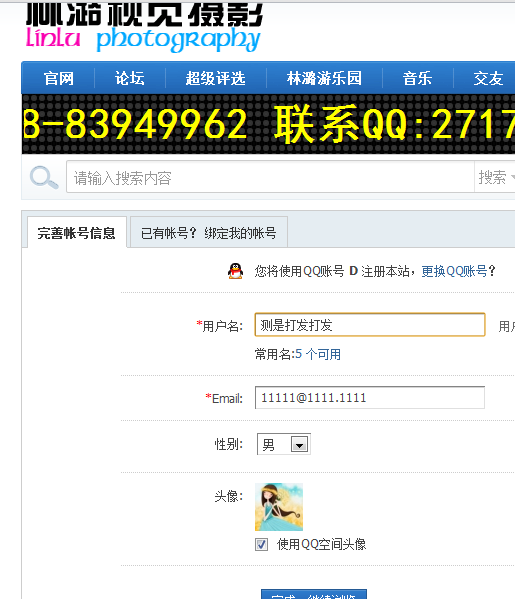Open the 性别 gender dropdown

pyautogui.click(x=283, y=444)
